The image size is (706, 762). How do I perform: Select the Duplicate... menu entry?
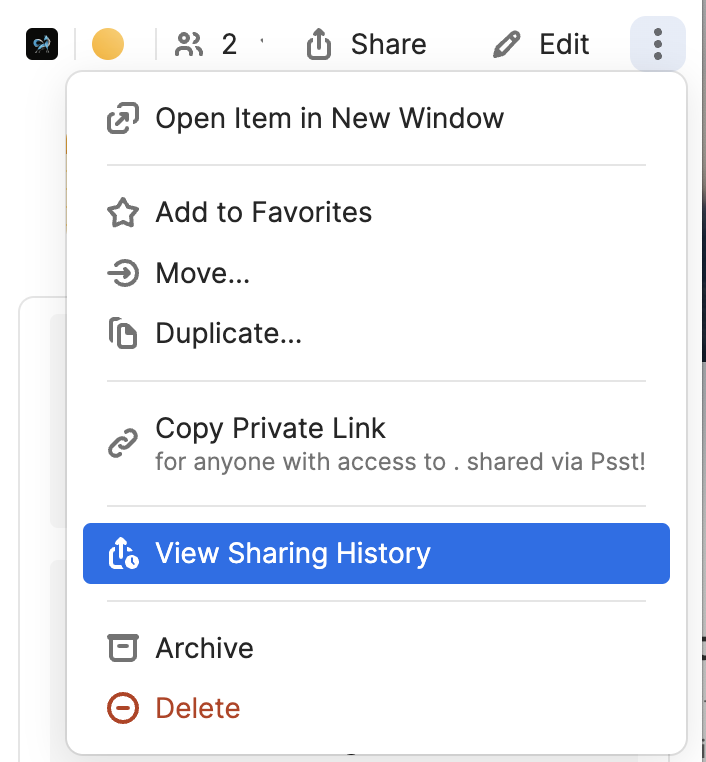pos(228,333)
